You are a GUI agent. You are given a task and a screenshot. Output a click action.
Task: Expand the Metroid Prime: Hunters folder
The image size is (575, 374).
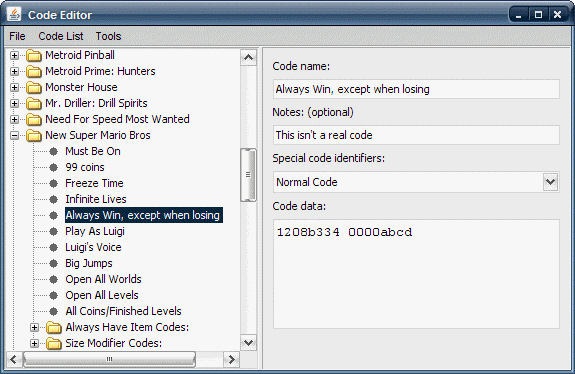[x=14, y=71]
